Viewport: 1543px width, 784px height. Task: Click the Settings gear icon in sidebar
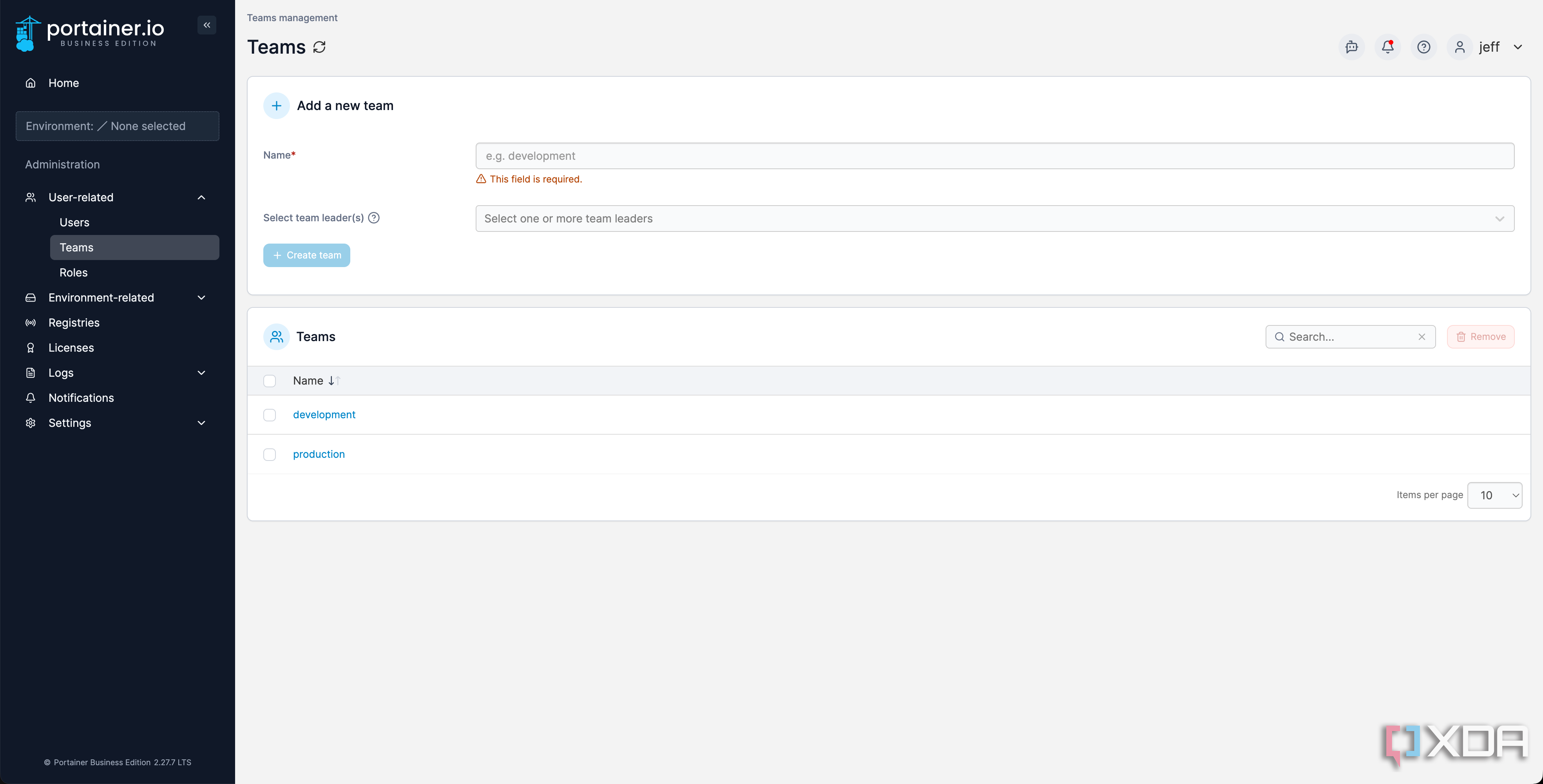pos(31,423)
